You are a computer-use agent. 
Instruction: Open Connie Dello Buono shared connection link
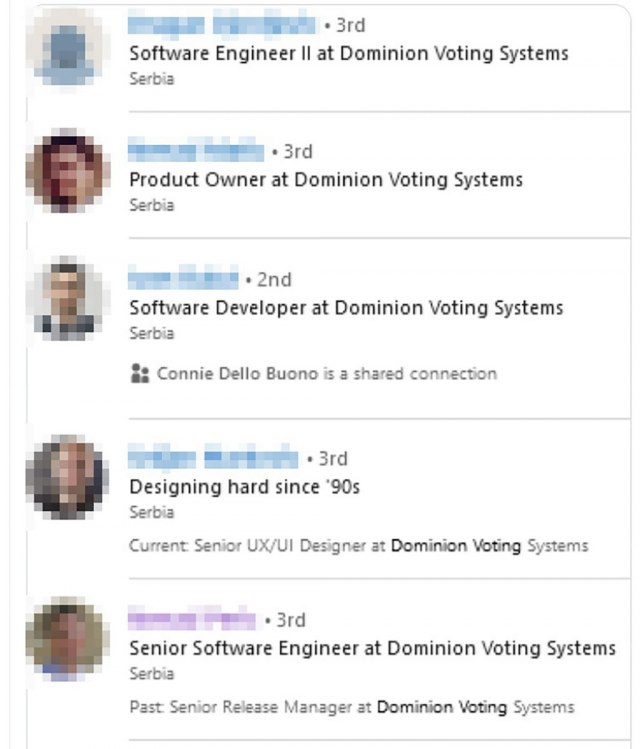click(326, 373)
